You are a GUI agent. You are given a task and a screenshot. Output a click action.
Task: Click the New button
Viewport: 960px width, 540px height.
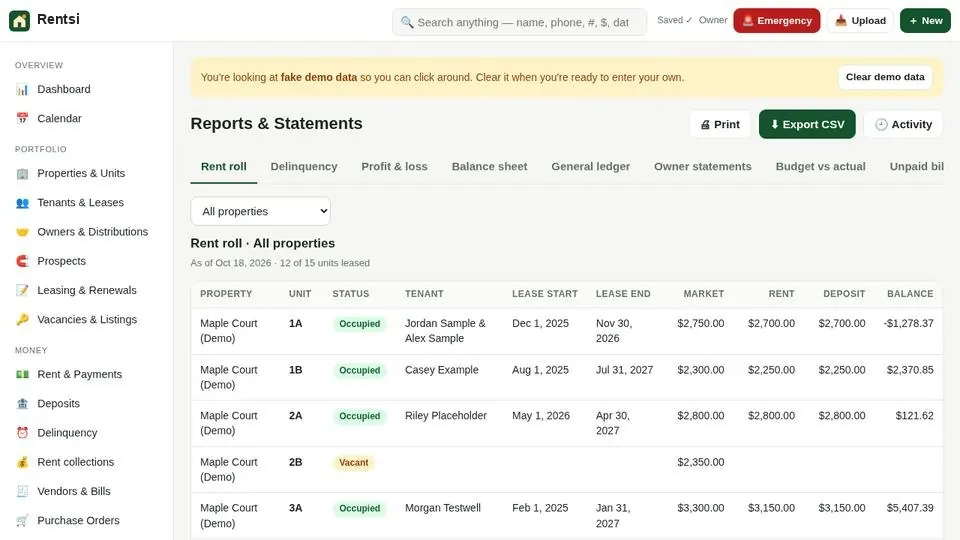[x=925, y=21]
